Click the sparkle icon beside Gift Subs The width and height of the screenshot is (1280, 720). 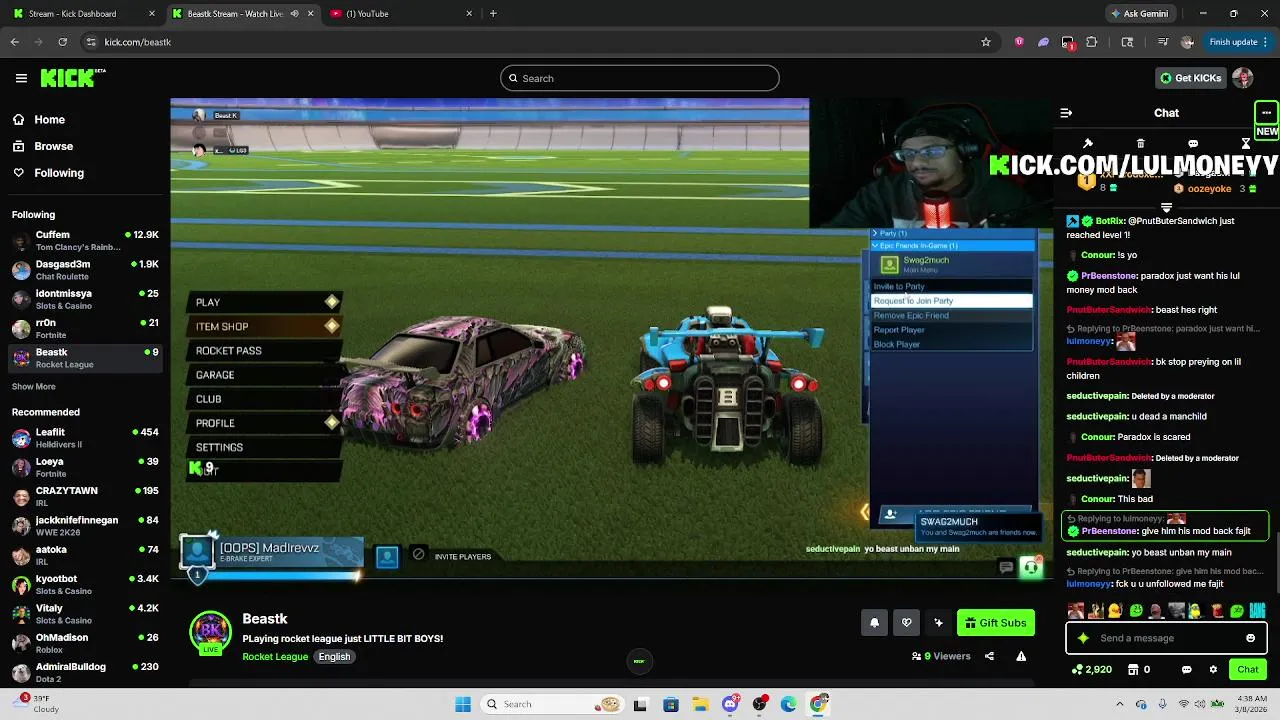click(x=938, y=623)
